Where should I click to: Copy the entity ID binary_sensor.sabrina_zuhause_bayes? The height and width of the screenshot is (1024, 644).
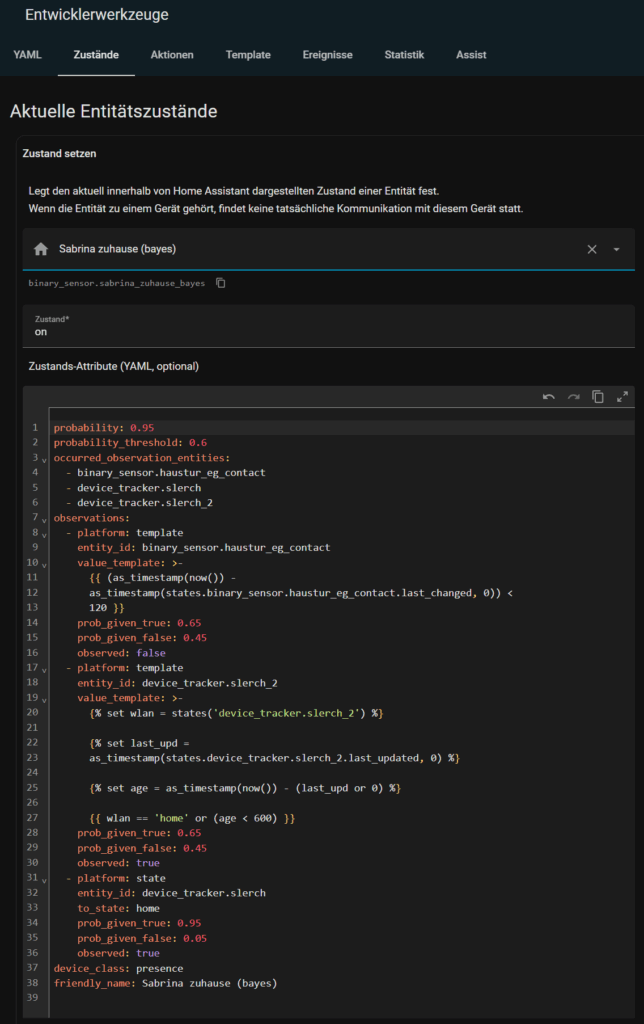click(x=221, y=283)
